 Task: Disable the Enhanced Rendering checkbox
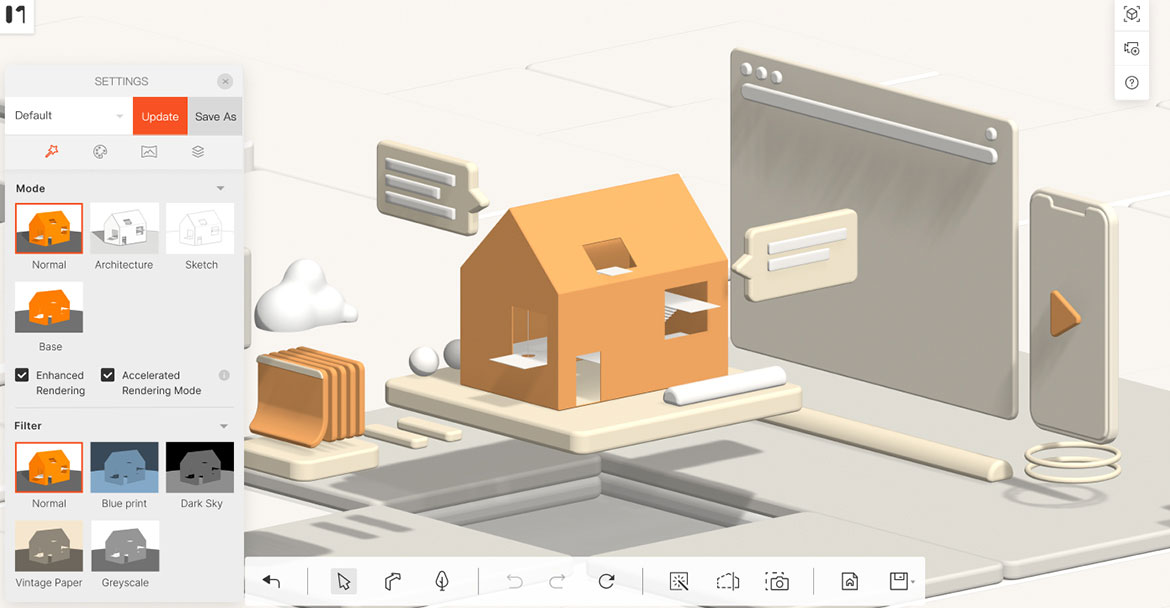click(x=22, y=375)
